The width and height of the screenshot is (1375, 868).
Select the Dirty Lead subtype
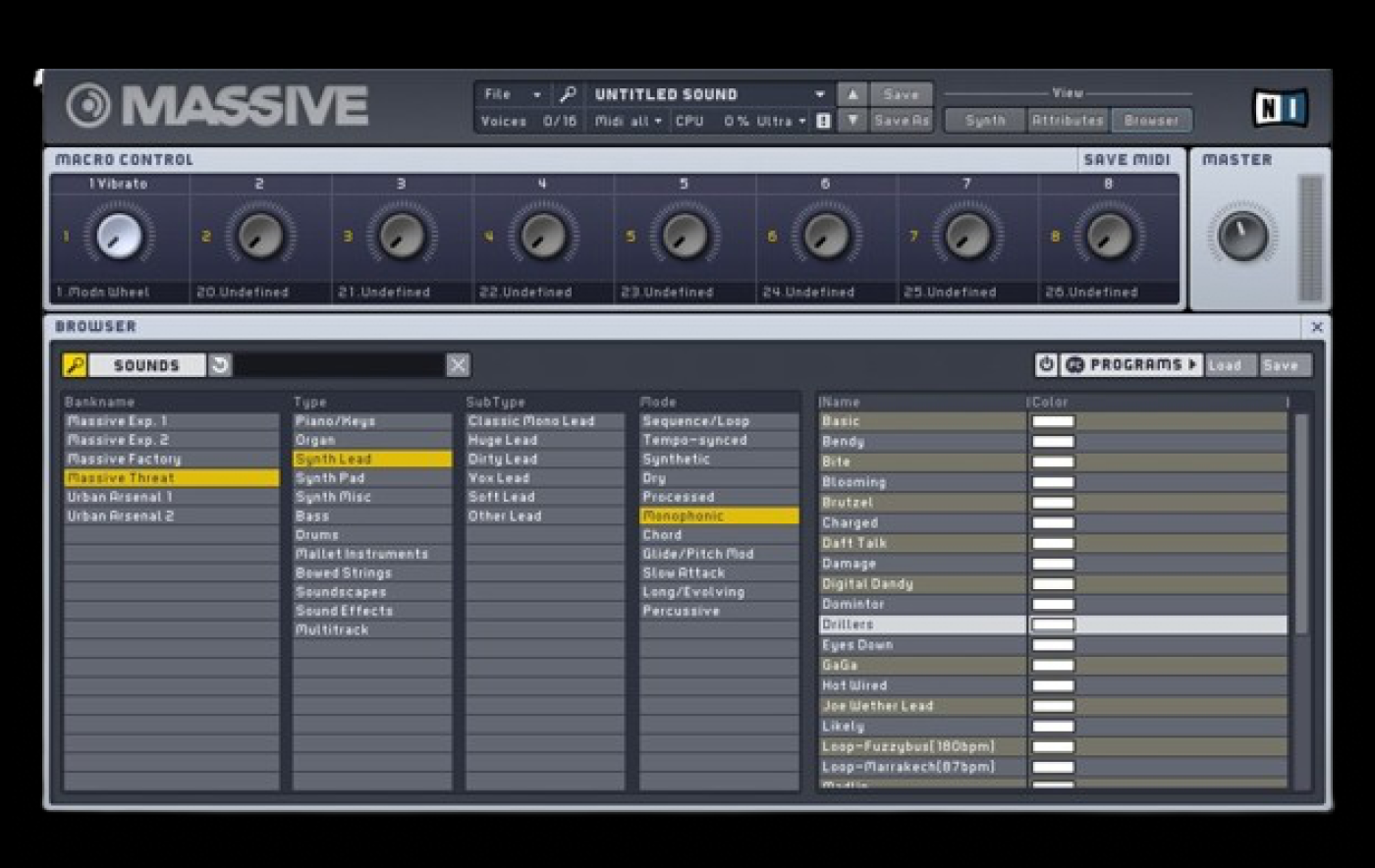[x=545, y=459]
